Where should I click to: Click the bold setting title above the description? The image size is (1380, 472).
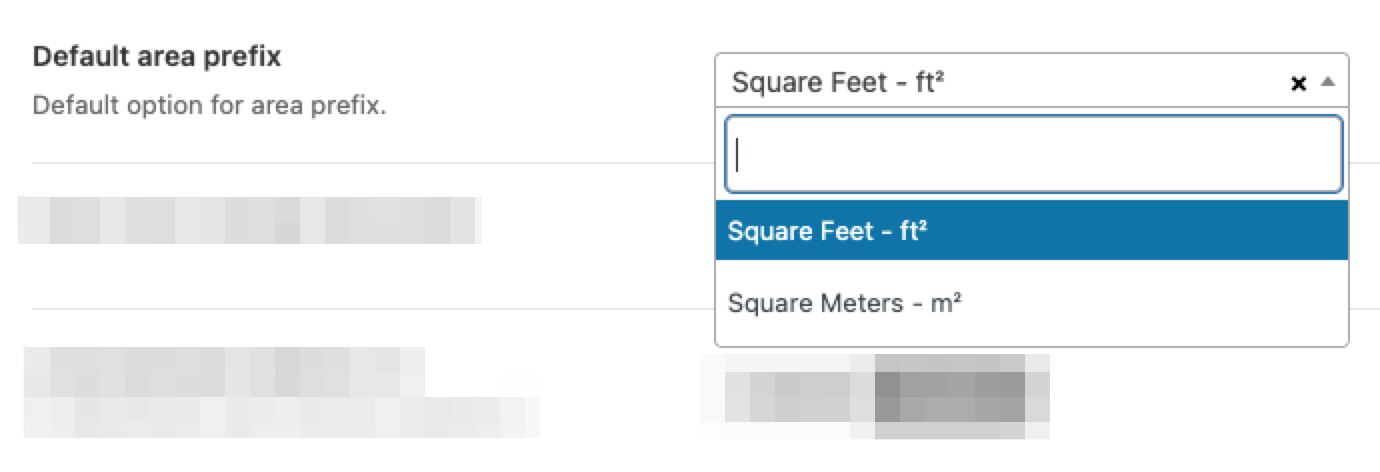[x=157, y=57]
